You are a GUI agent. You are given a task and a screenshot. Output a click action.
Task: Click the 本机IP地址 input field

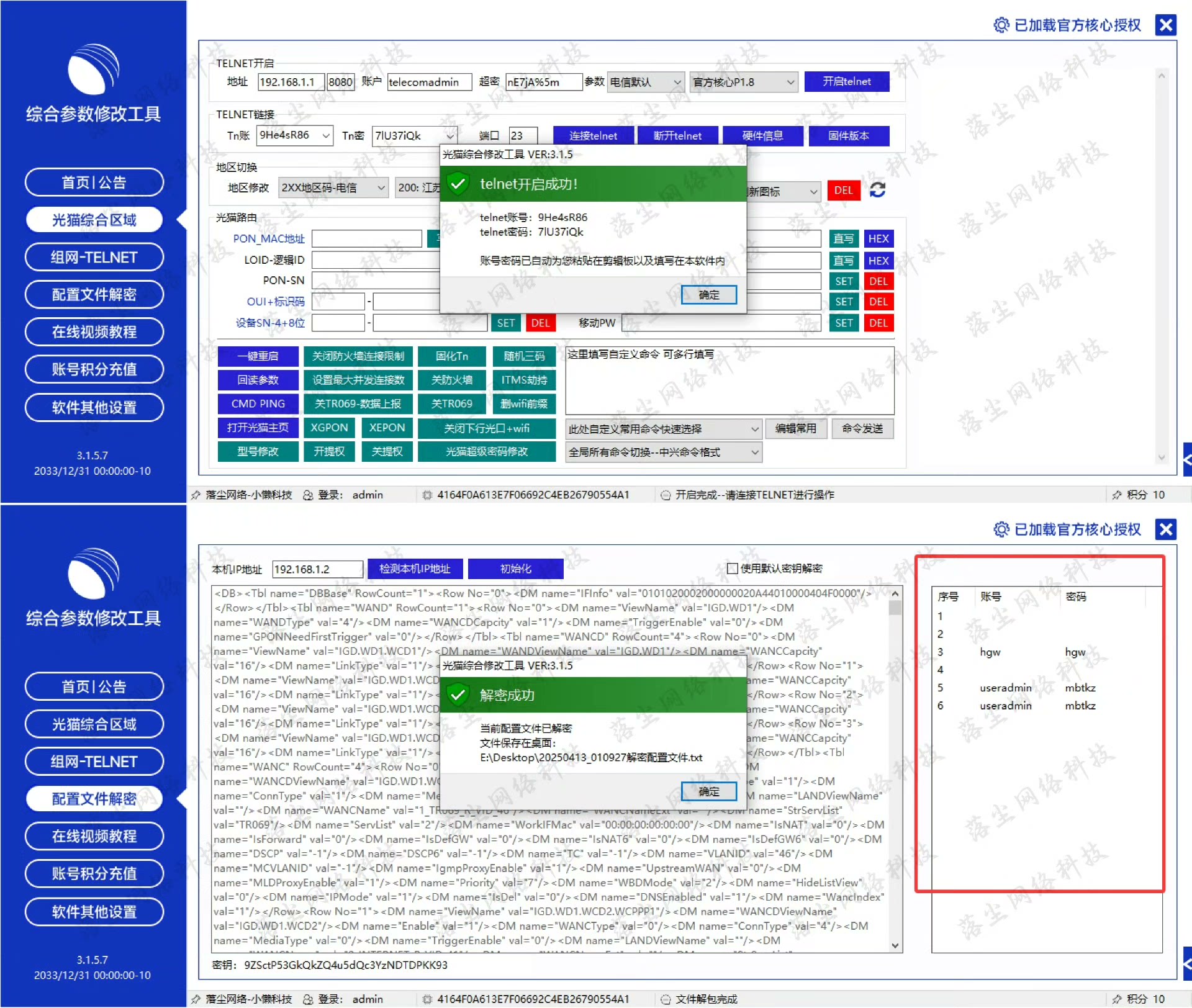click(x=317, y=569)
